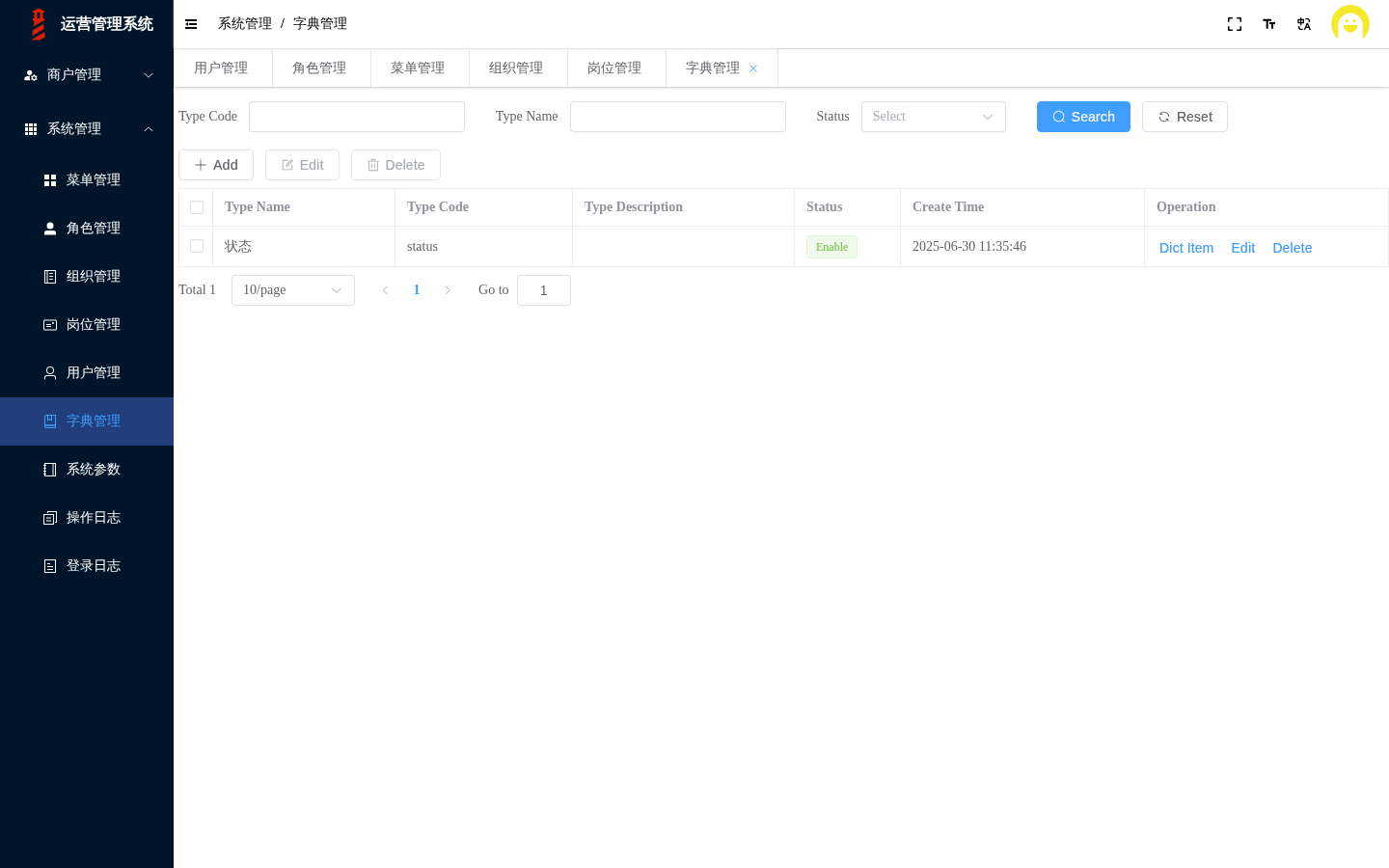Open 用户管理 in the sidebar

[x=87, y=373]
